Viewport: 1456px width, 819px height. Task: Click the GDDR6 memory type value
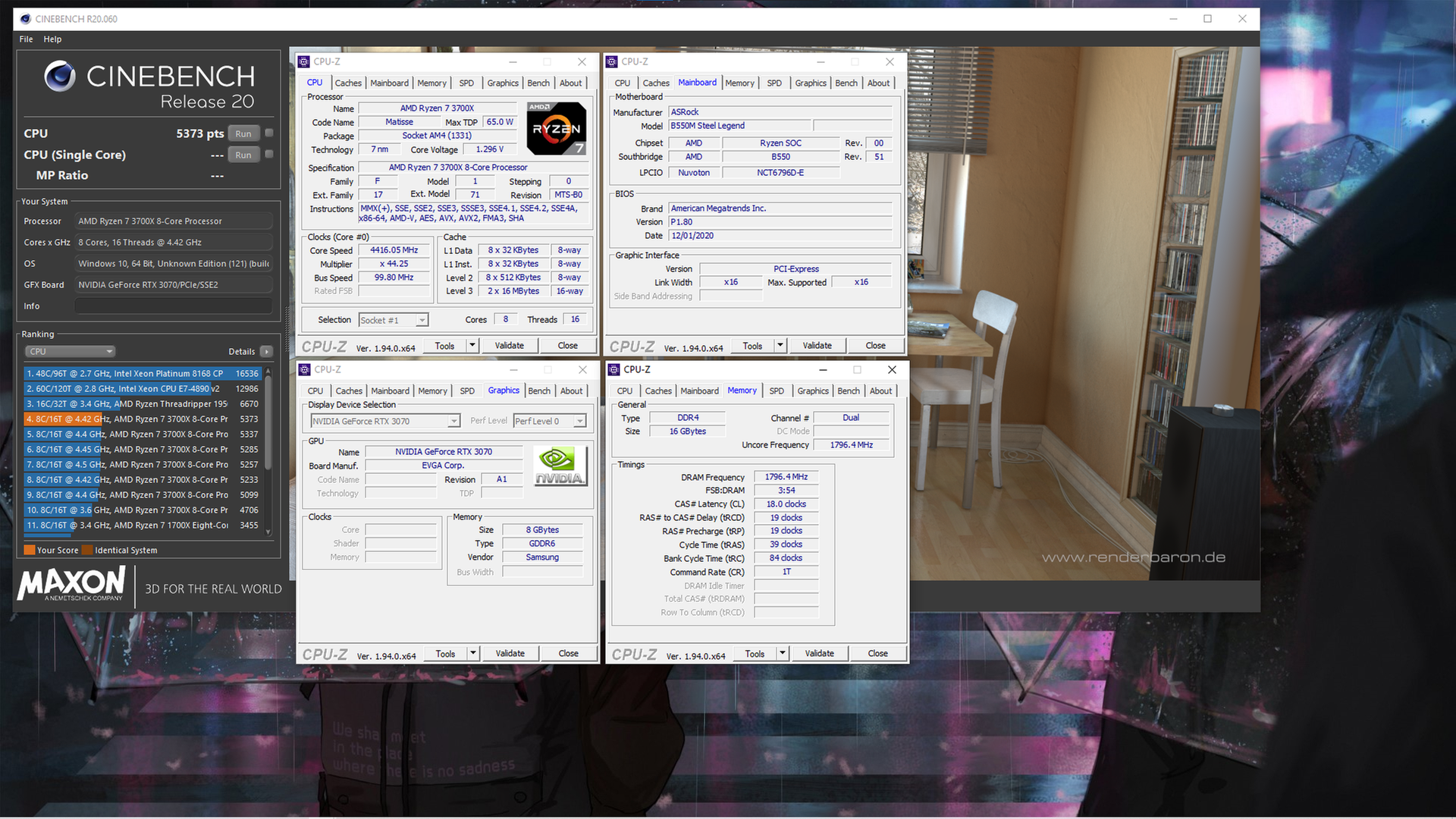(x=542, y=544)
